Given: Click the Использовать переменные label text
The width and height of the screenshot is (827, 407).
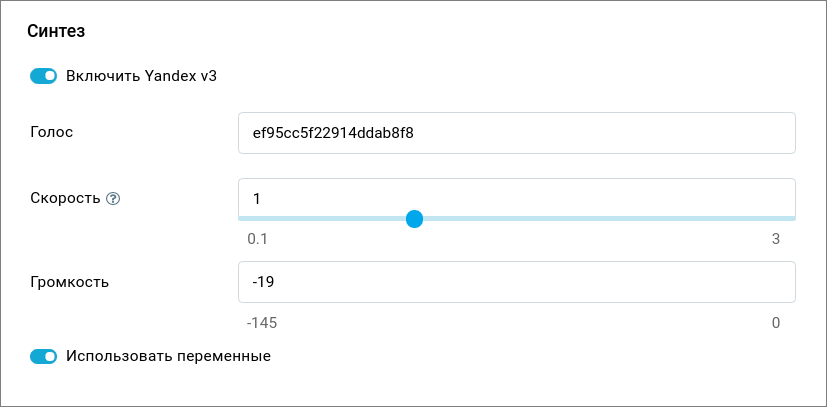Looking at the screenshot, I should click(168, 355).
